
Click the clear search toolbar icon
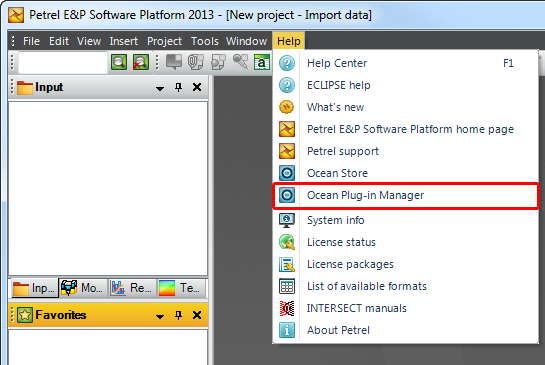point(141,62)
